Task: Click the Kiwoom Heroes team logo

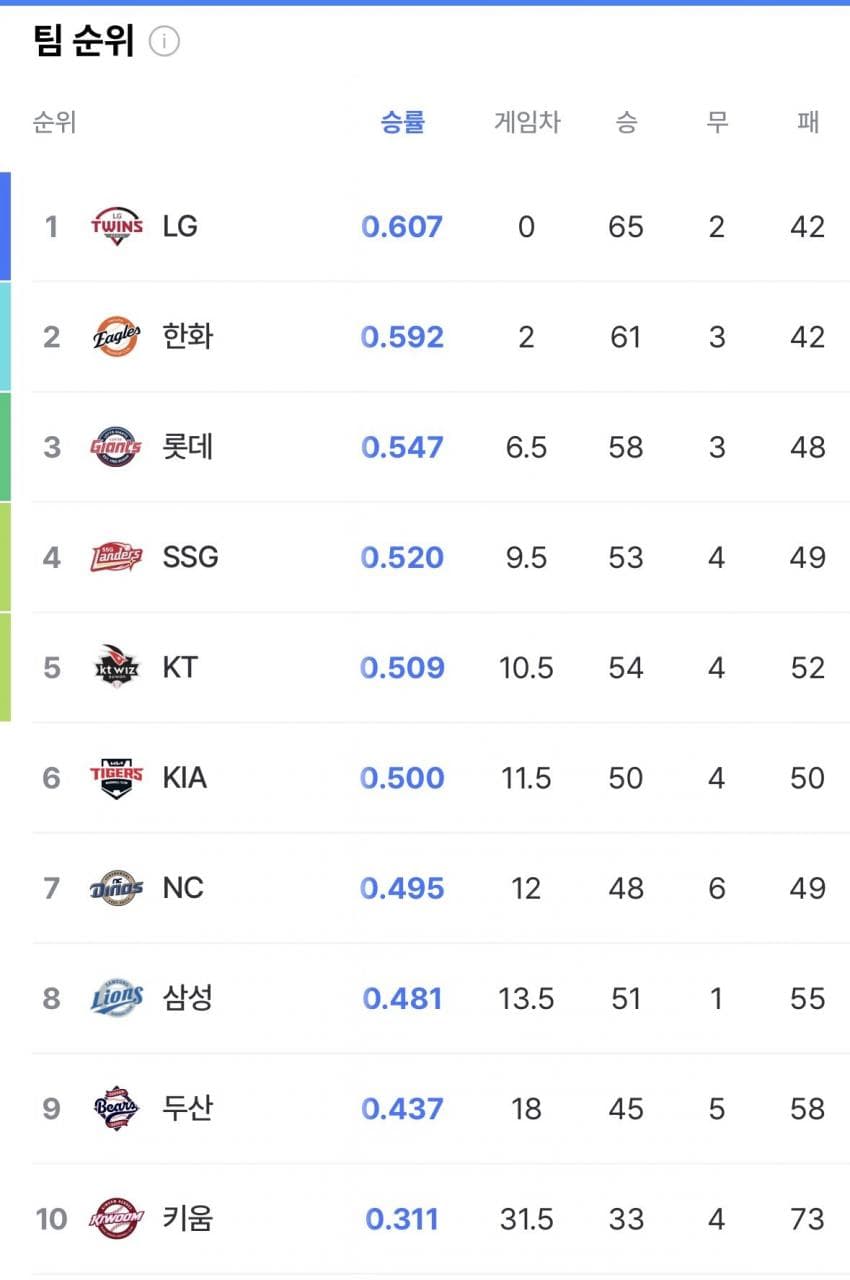Action: 117,1218
